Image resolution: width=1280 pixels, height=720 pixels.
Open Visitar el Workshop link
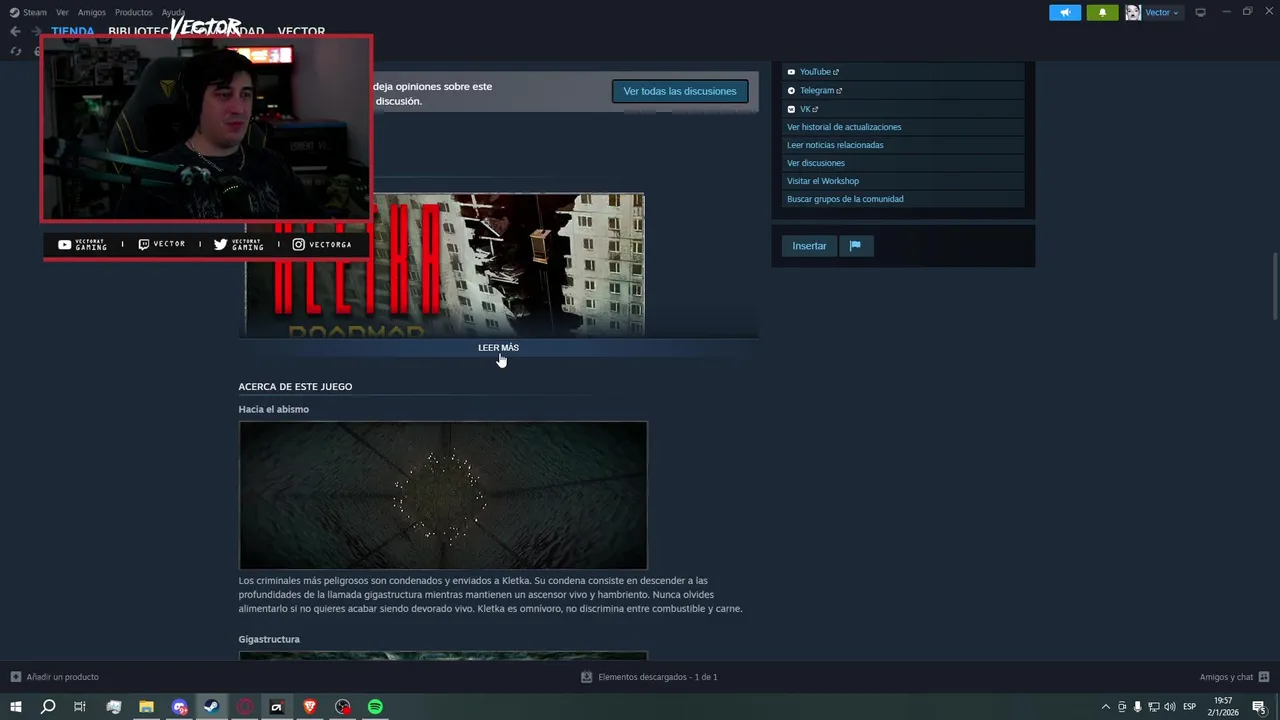tap(823, 181)
